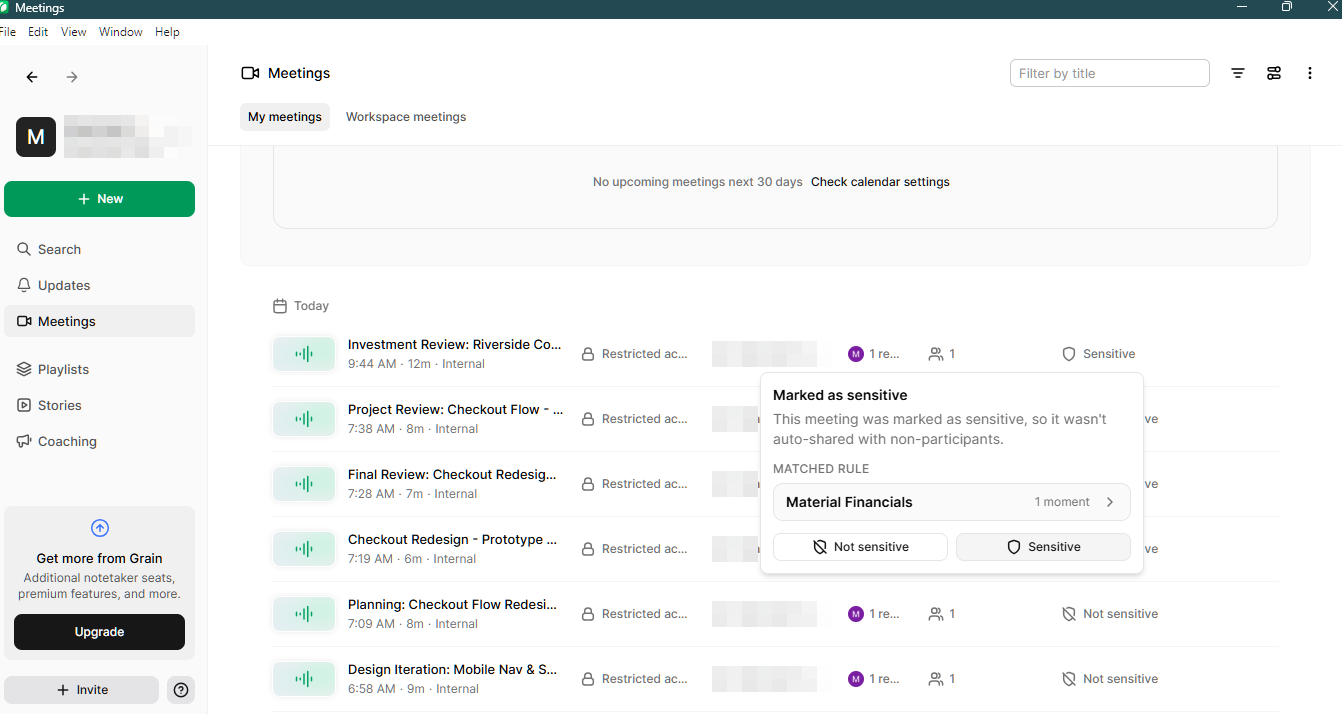
Task: Expand the Material Financials matched rule
Action: (x=952, y=502)
